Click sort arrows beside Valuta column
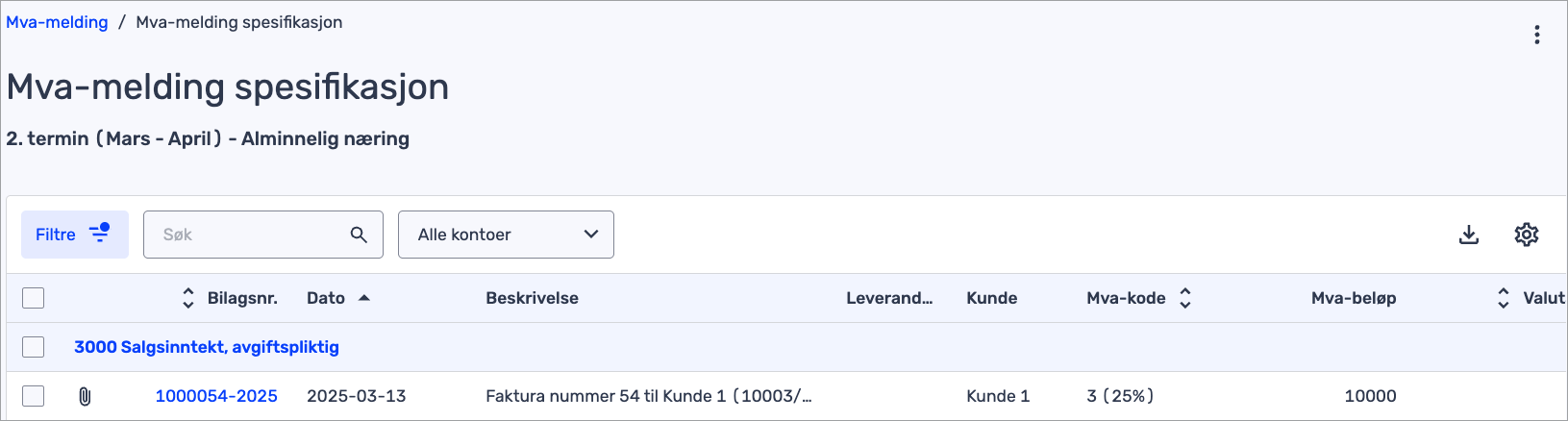 (x=1503, y=298)
